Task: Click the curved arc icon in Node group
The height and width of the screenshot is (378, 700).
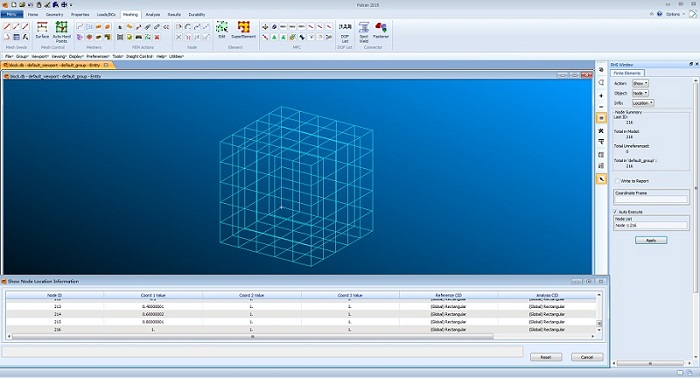Action: click(188, 27)
